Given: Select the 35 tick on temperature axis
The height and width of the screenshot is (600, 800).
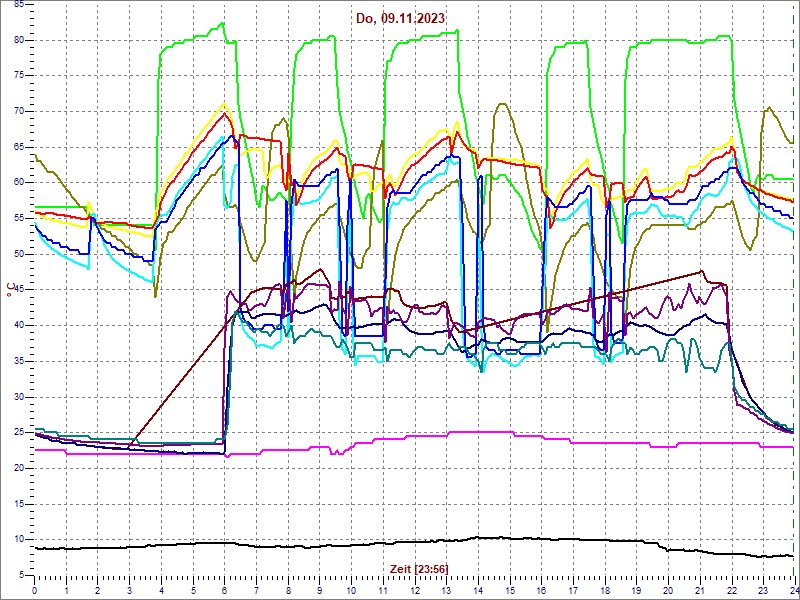Looking at the screenshot, I should tap(18, 361).
